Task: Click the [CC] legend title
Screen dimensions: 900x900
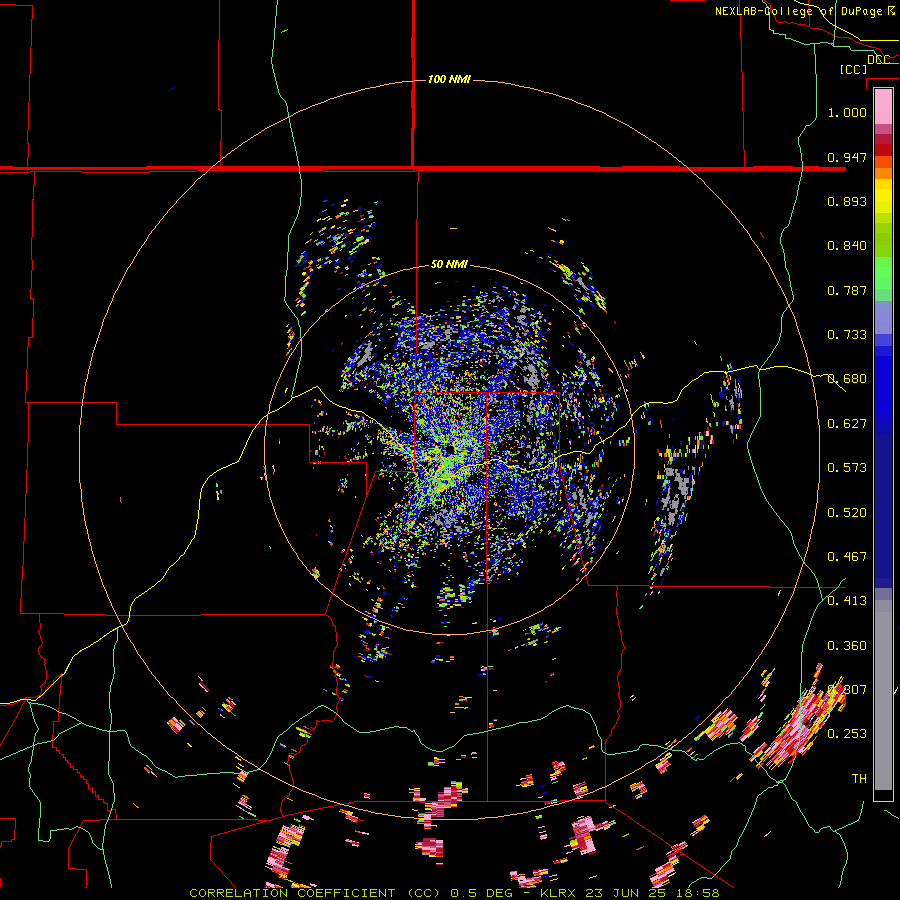Action: coord(853,69)
